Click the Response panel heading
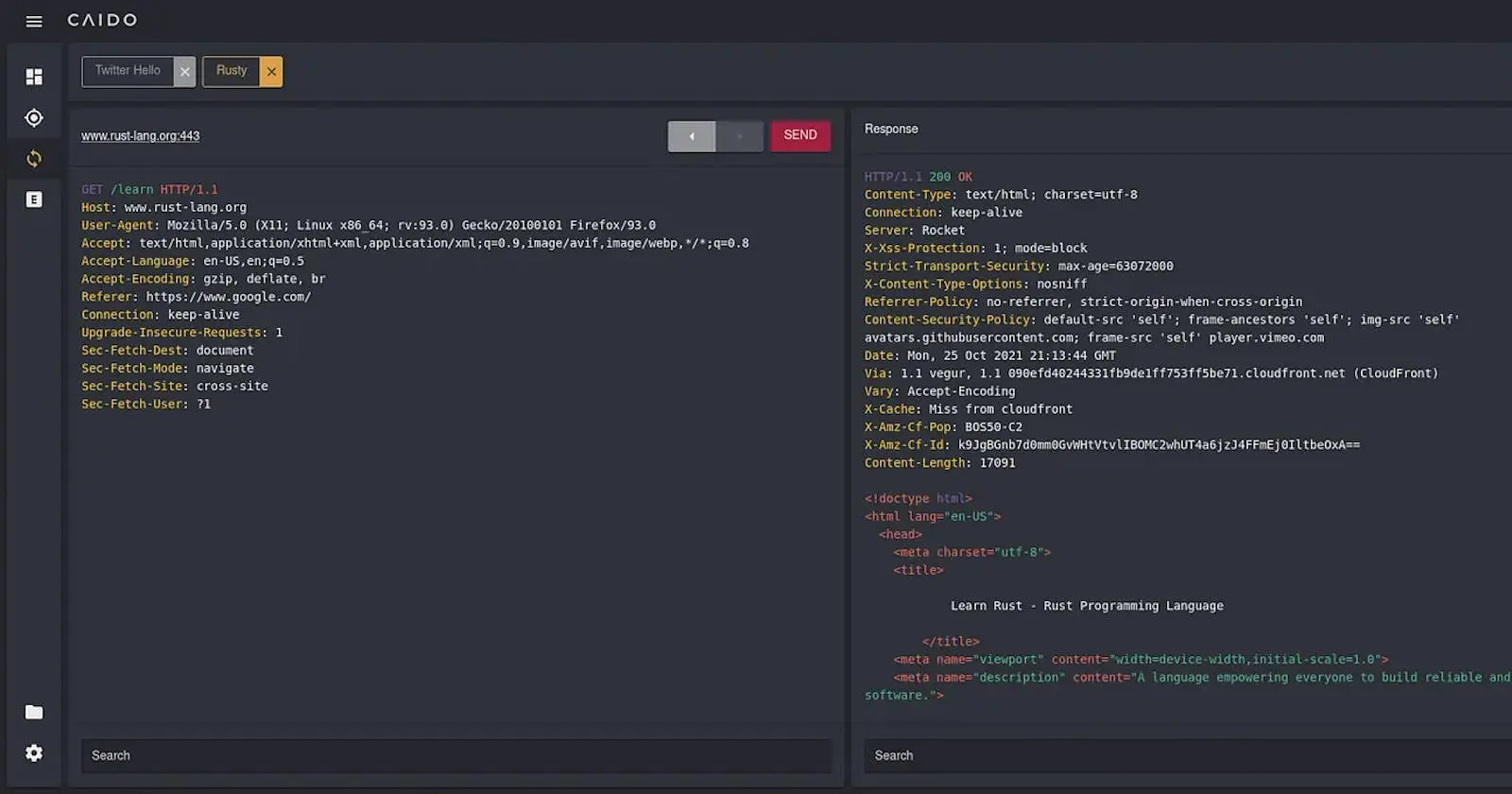The height and width of the screenshot is (794, 1512). point(891,129)
